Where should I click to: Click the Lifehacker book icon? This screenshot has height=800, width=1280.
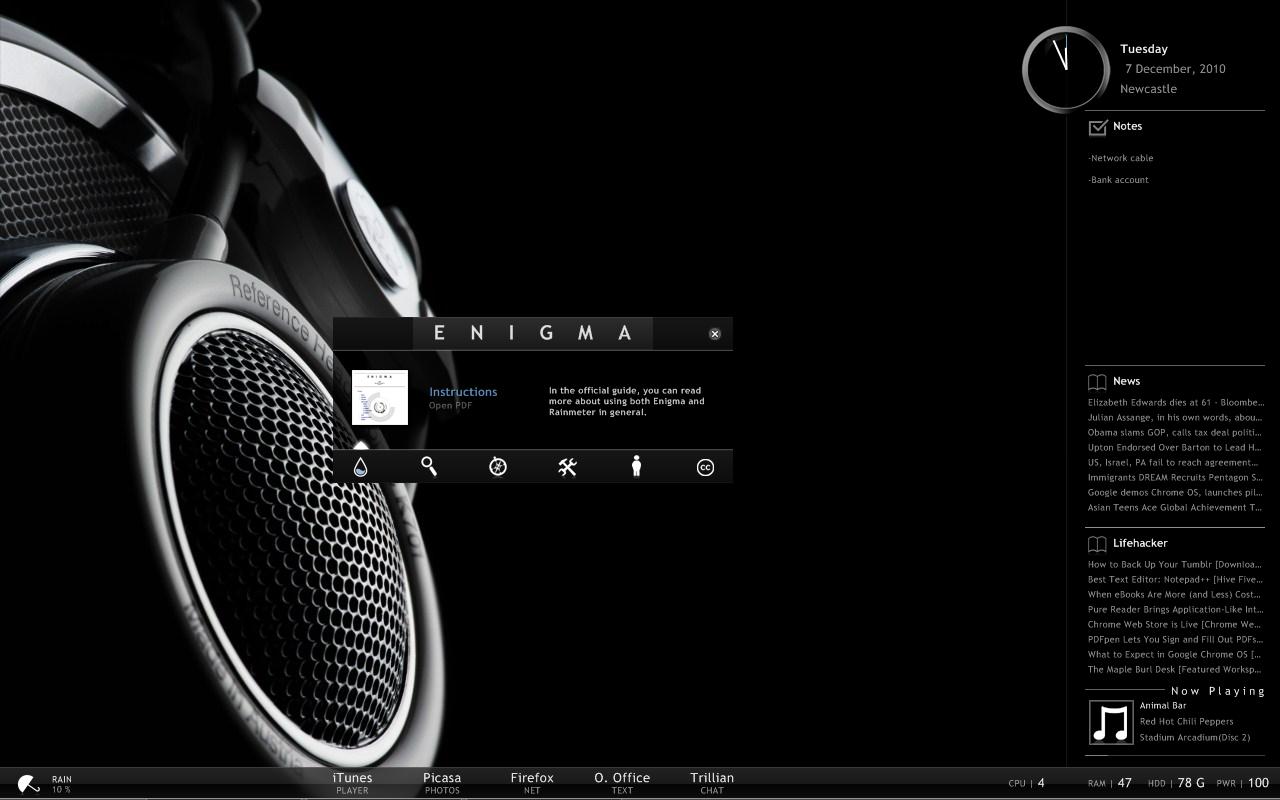pos(1097,544)
